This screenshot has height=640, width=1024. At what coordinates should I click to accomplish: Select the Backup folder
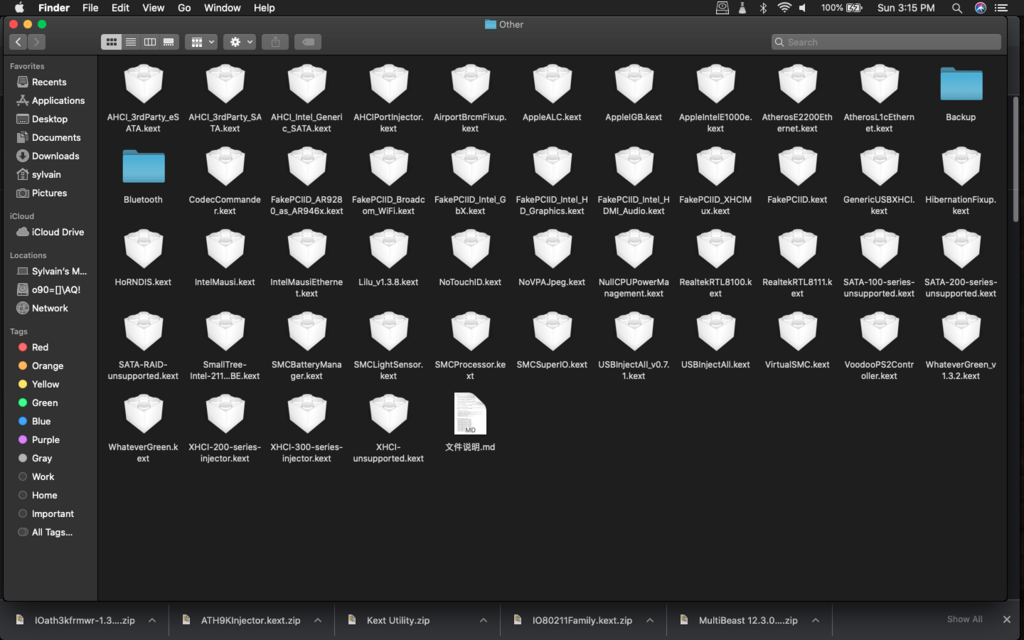tap(961, 84)
